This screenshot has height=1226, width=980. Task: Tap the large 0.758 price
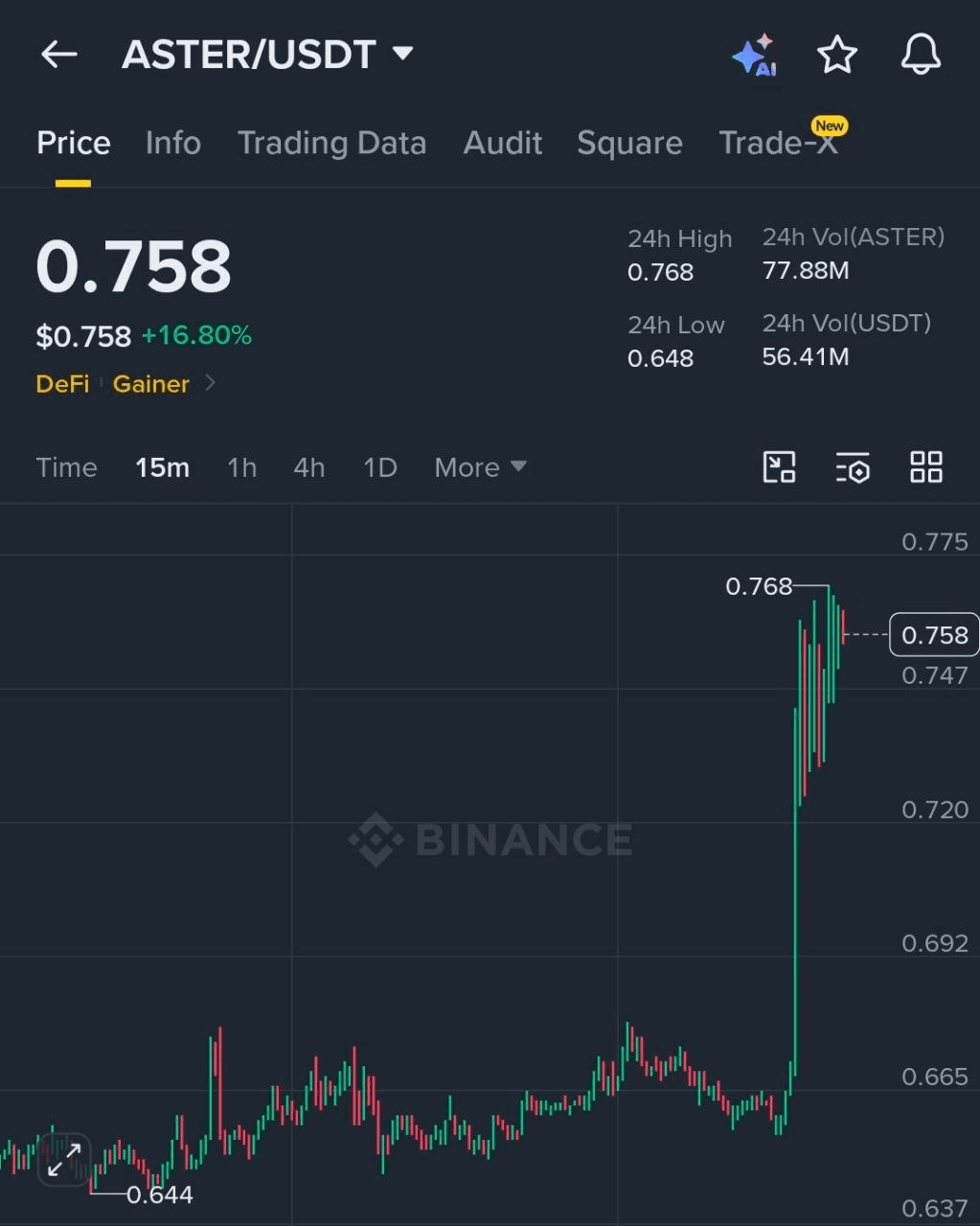point(134,265)
